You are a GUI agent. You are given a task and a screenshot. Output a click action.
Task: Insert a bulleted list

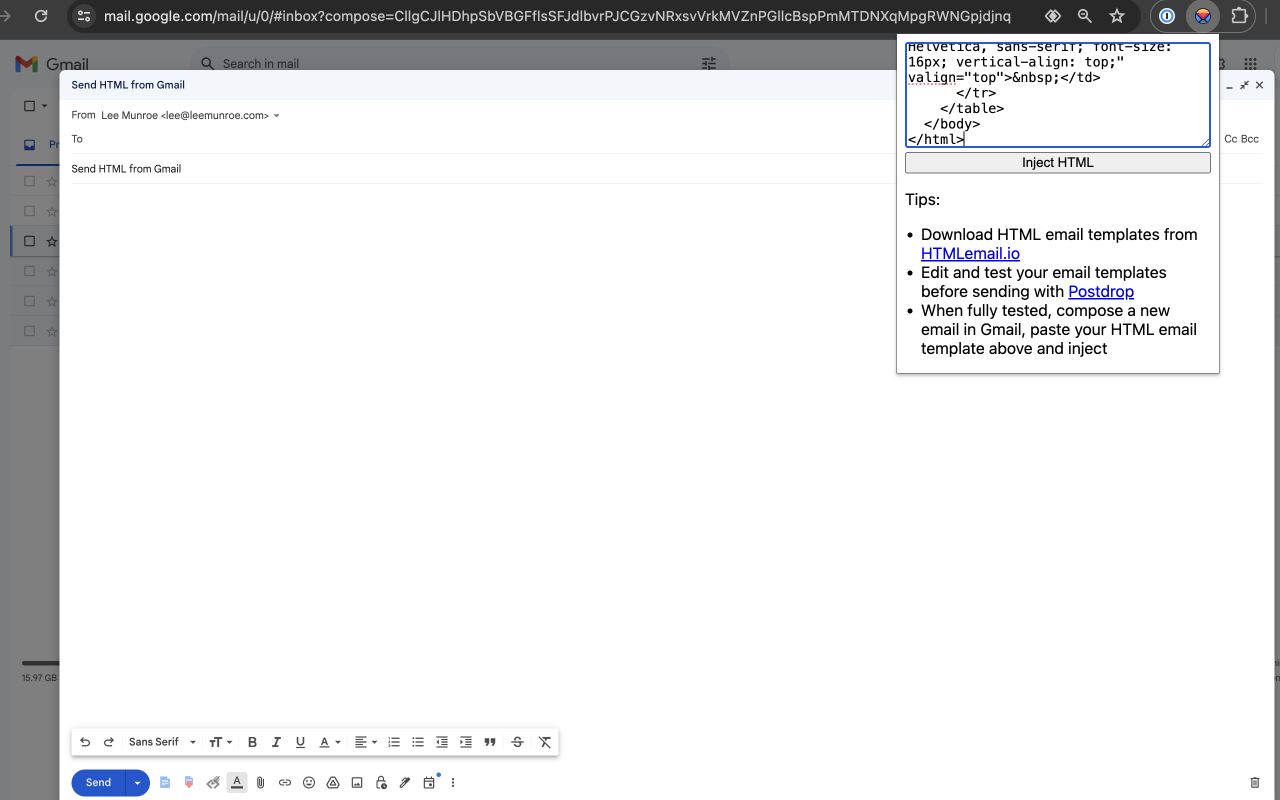coord(418,742)
